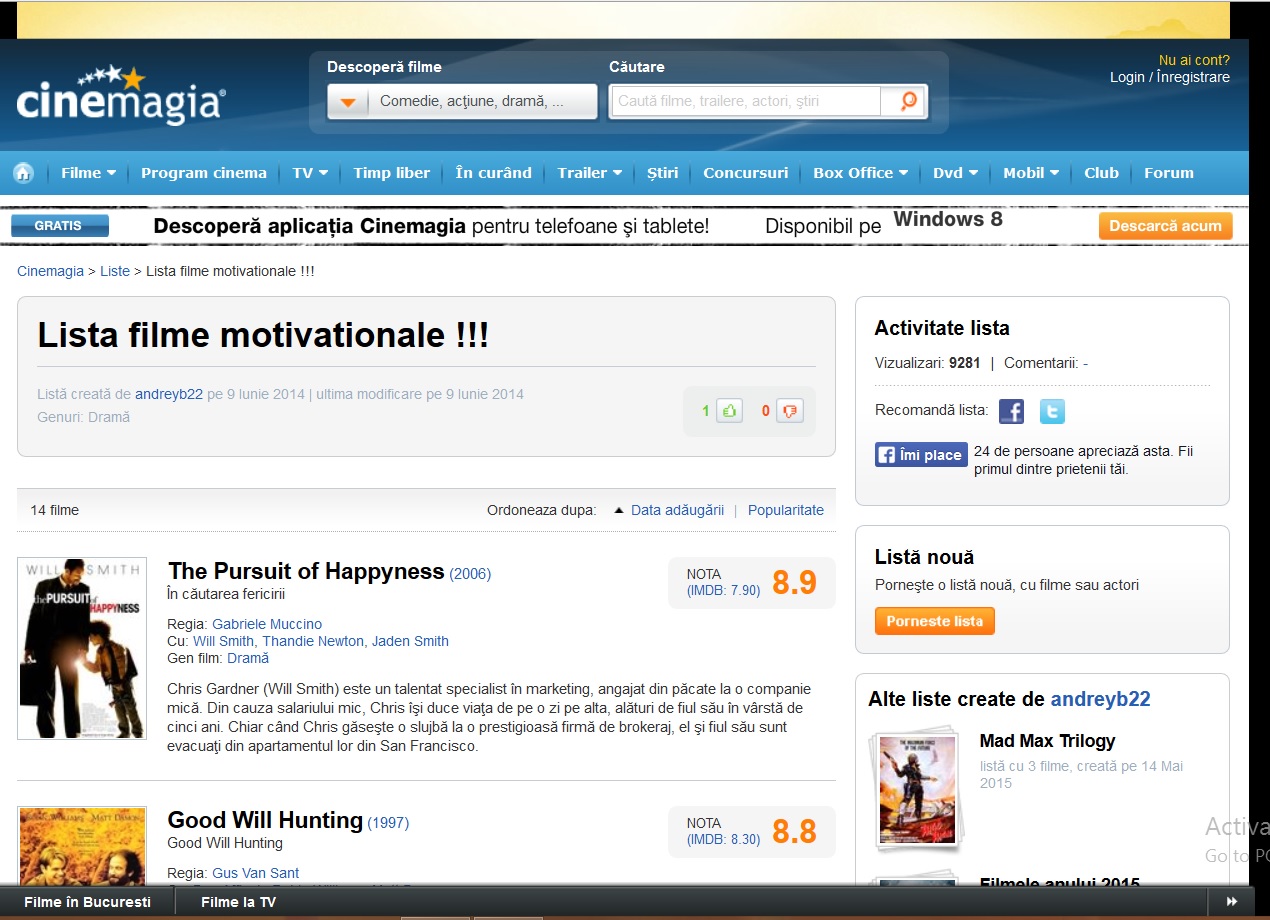Open Știri menu item

tap(662, 173)
